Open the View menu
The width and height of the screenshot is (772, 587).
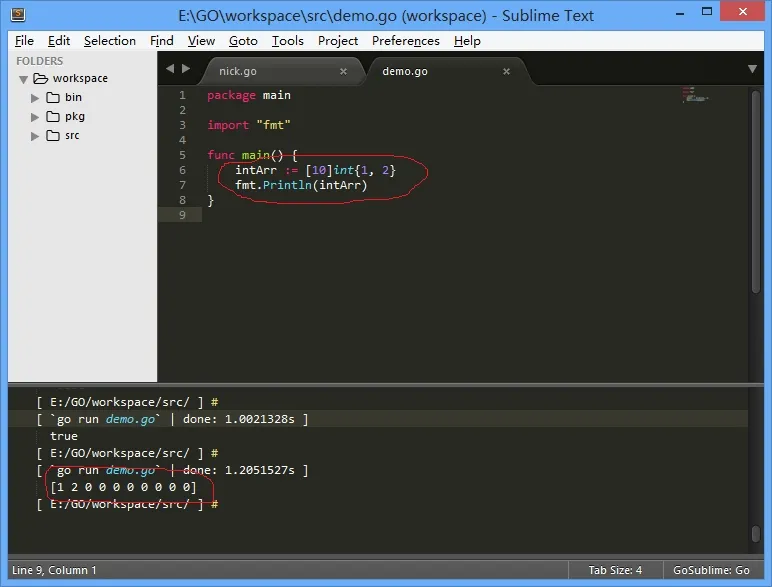(201, 41)
